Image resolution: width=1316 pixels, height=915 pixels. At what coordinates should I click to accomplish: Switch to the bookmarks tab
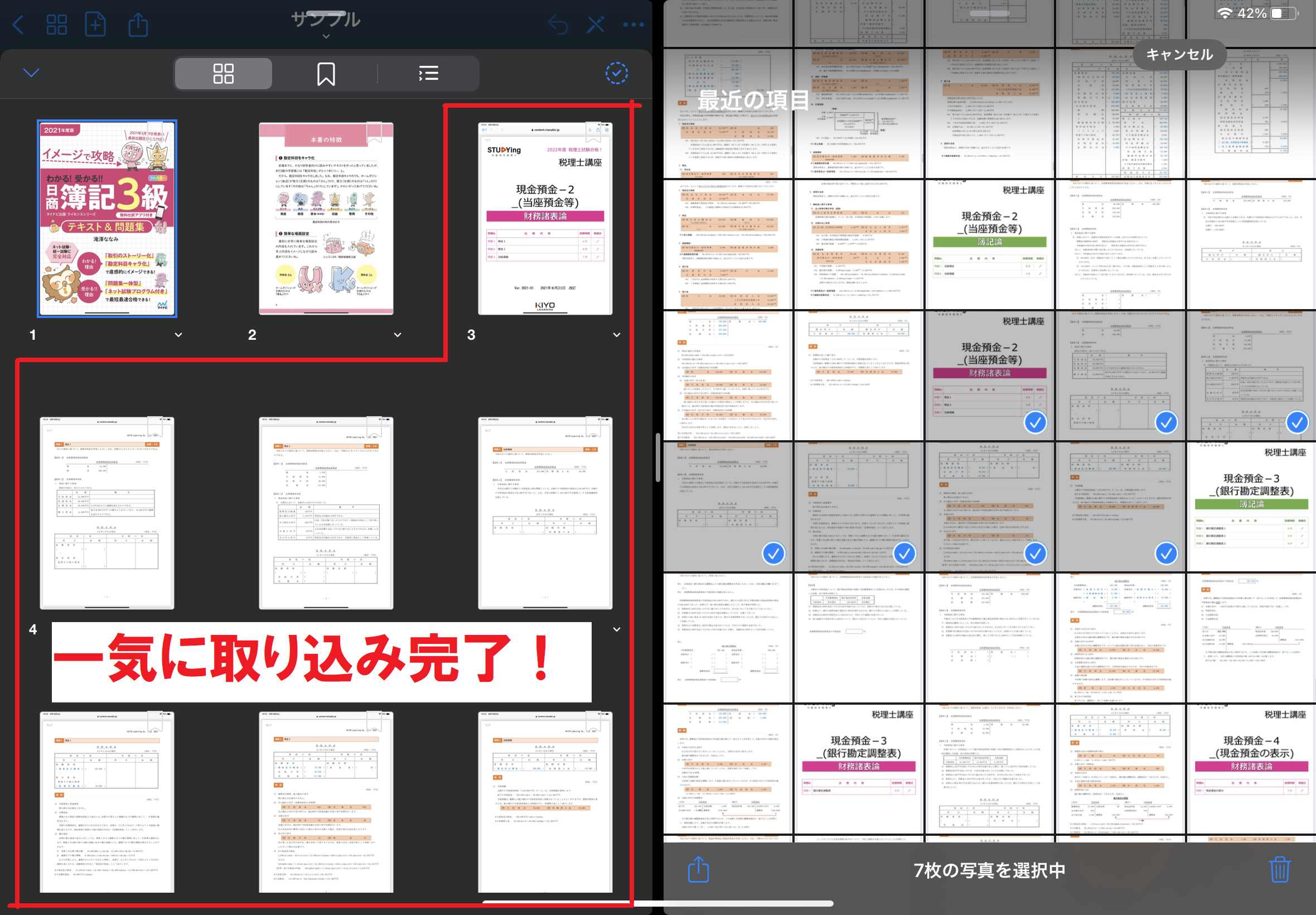[326, 74]
